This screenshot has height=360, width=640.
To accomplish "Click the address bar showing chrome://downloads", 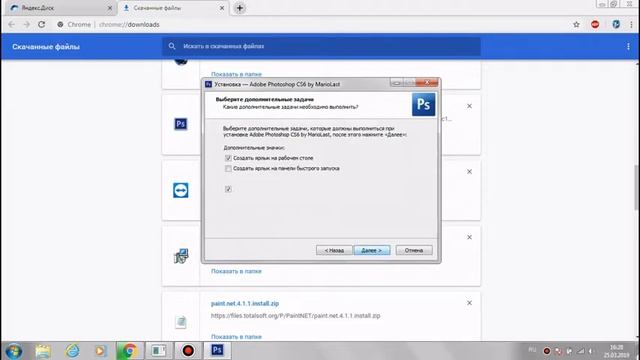I will pyautogui.click(x=310, y=24).
